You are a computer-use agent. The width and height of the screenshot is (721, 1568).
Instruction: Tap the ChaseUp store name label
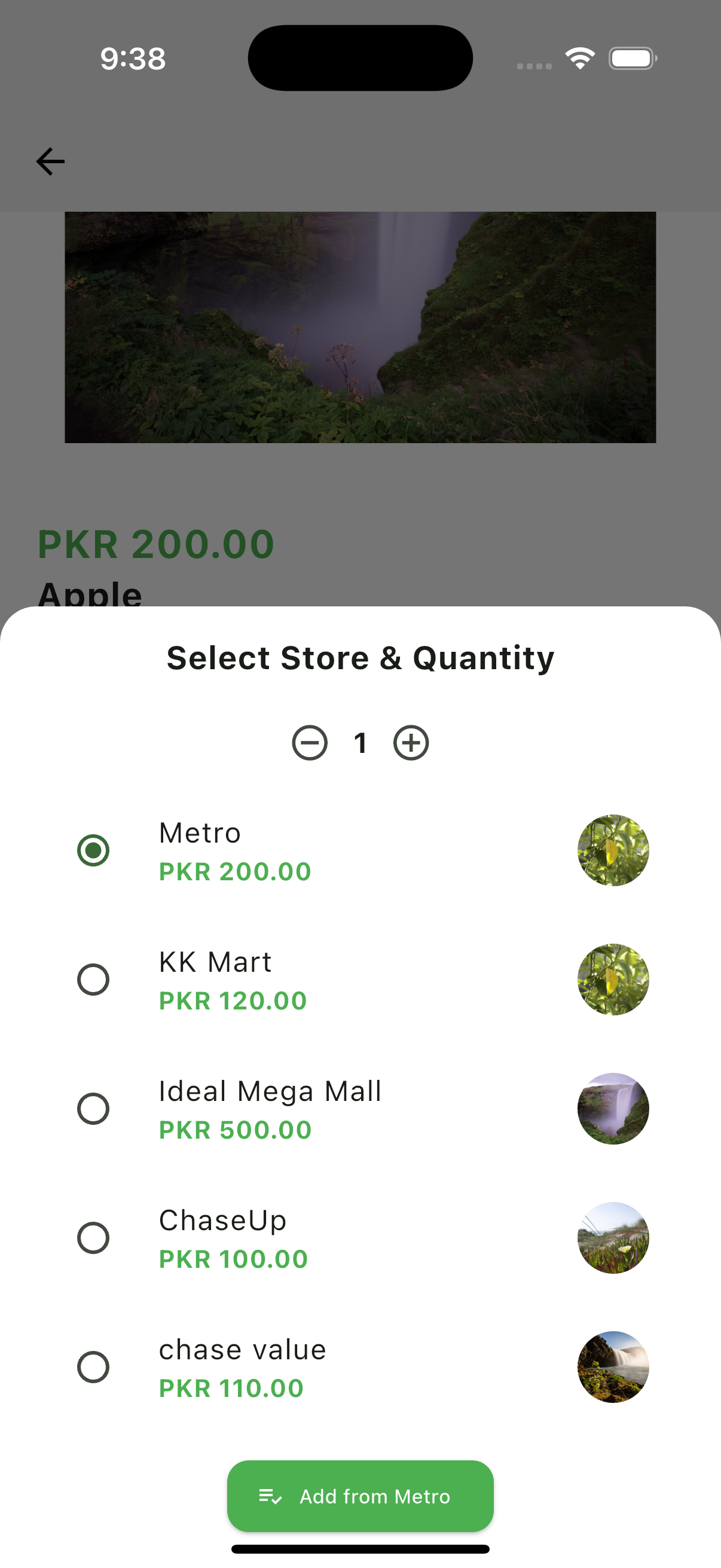point(222,1221)
